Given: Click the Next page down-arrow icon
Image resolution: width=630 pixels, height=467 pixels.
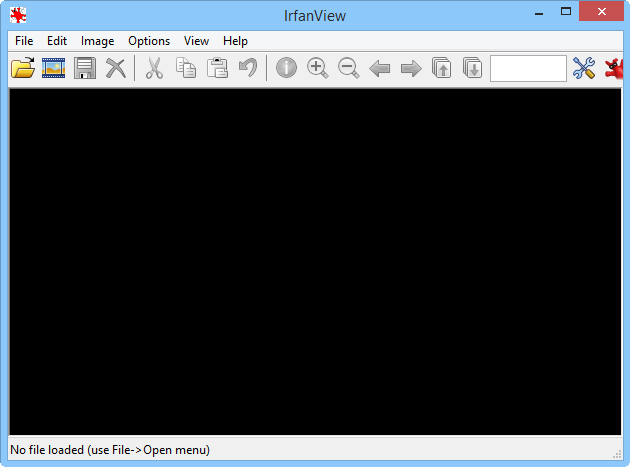Looking at the screenshot, I should 472,68.
